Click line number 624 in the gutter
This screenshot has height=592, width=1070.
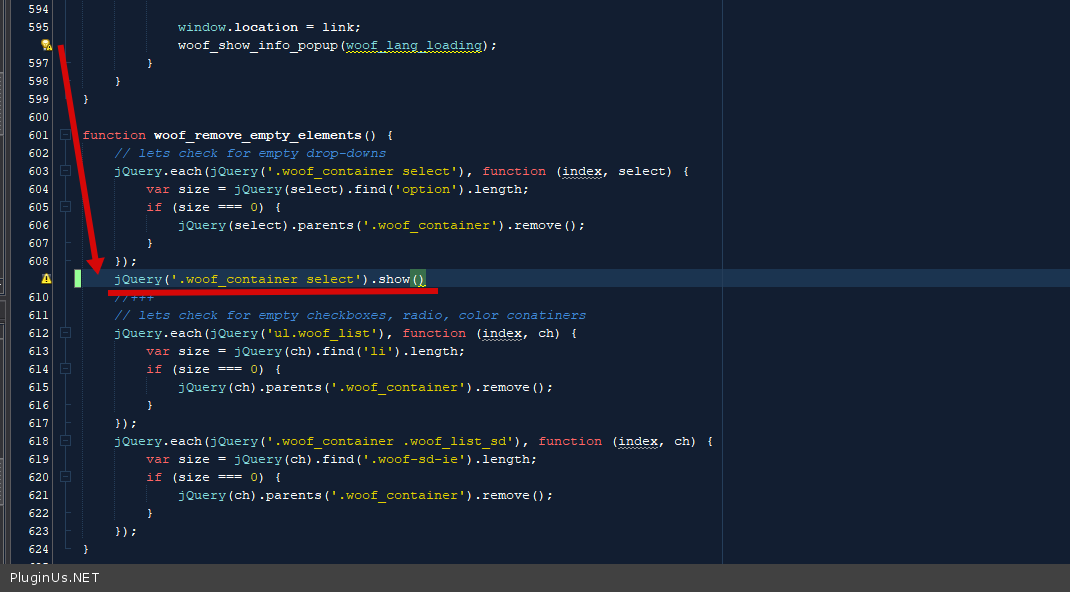pos(38,549)
